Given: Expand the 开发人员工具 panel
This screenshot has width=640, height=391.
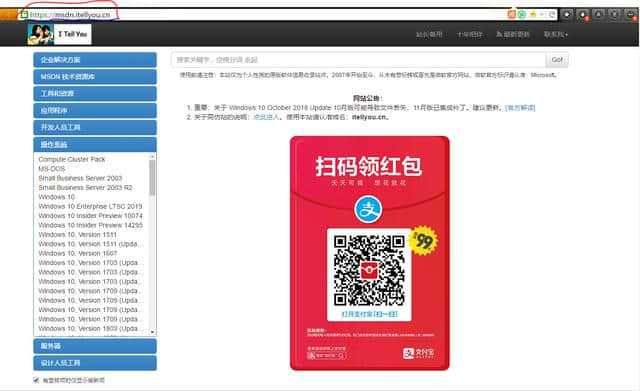Looking at the screenshot, I should pyautogui.click(x=95, y=127).
